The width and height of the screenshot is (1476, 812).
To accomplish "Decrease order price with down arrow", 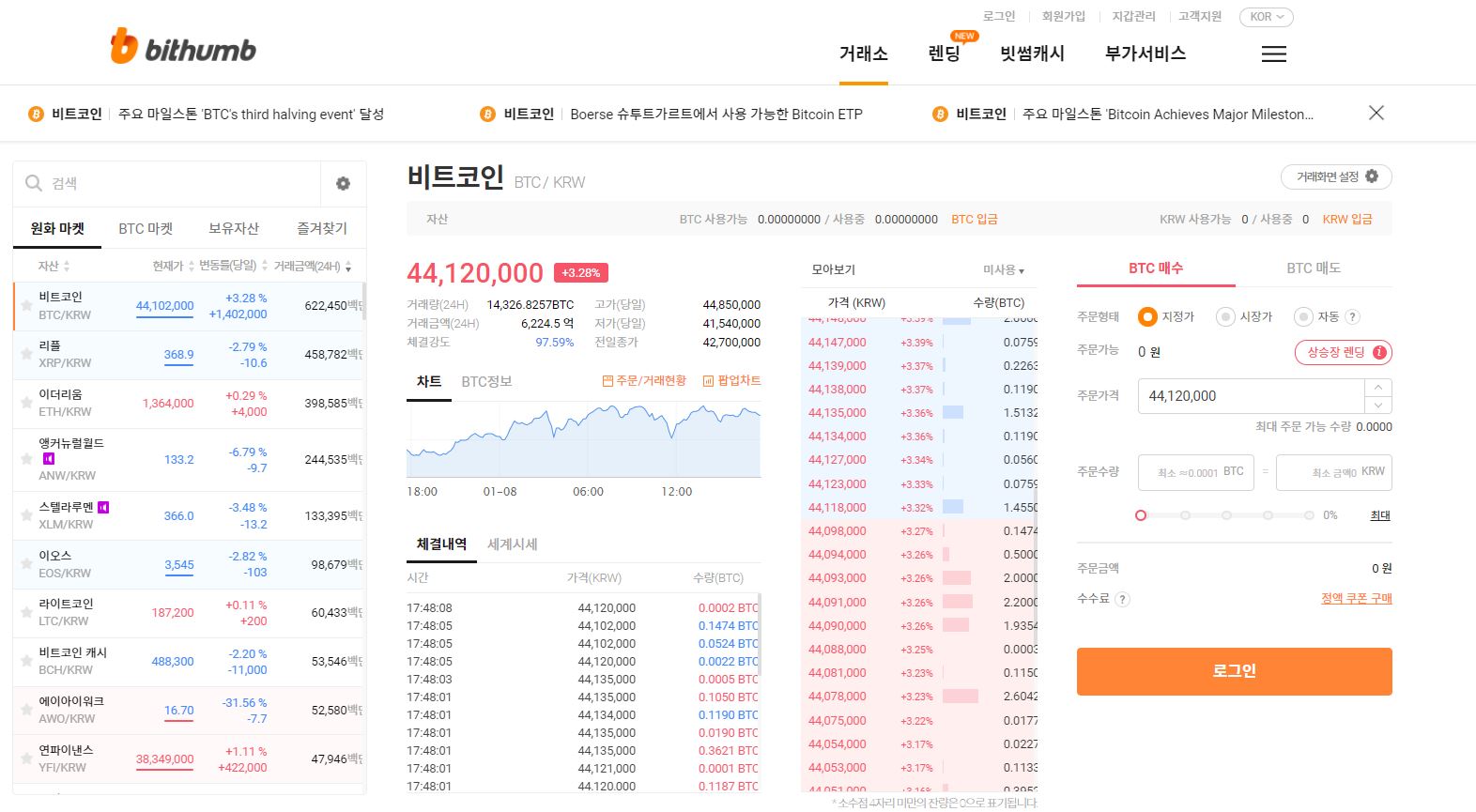I will [1377, 405].
